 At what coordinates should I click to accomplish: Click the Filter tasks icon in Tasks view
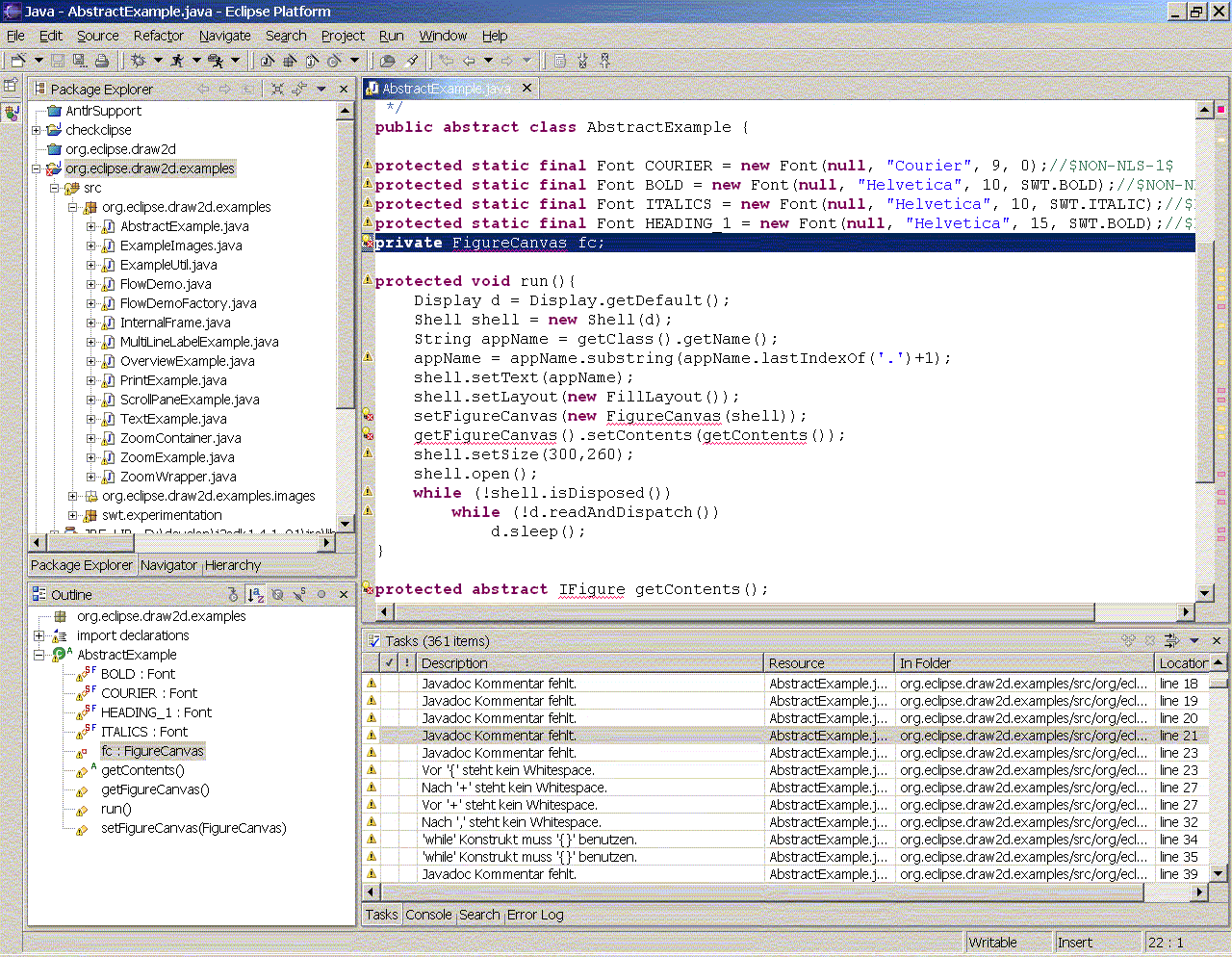tap(1171, 640)
